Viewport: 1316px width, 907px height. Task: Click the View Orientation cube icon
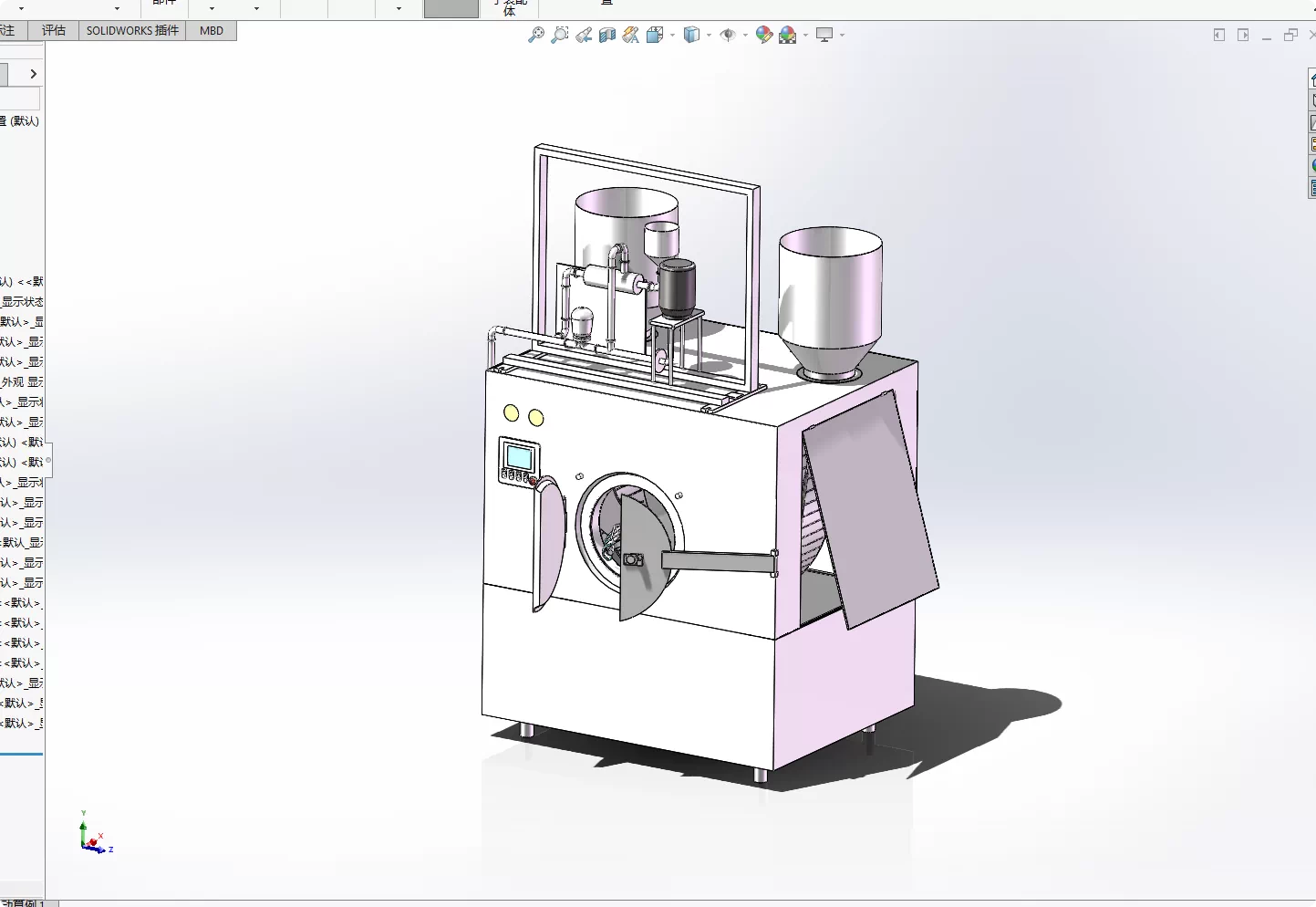click(655, 35)
